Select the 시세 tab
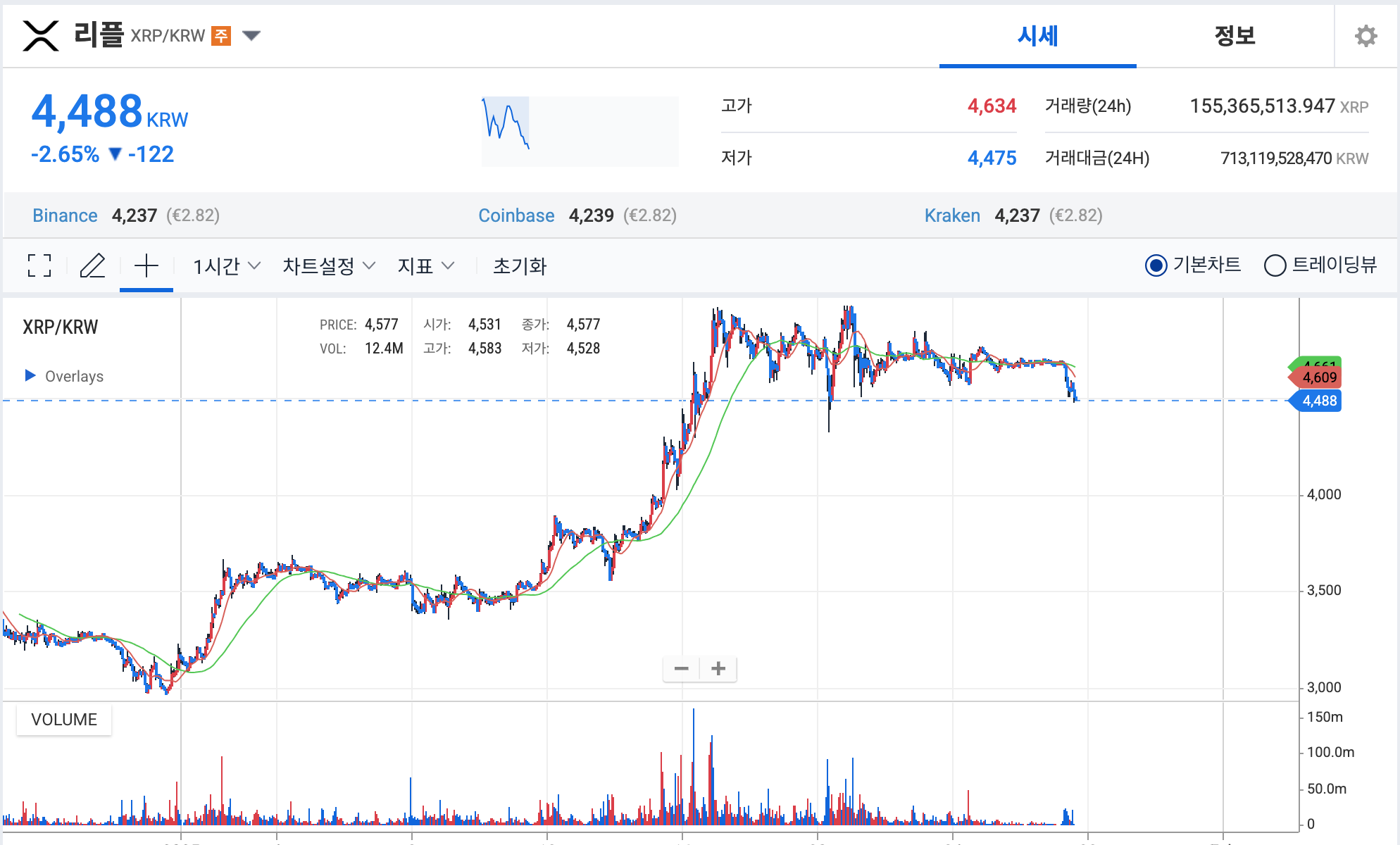 coord(1037,36)
